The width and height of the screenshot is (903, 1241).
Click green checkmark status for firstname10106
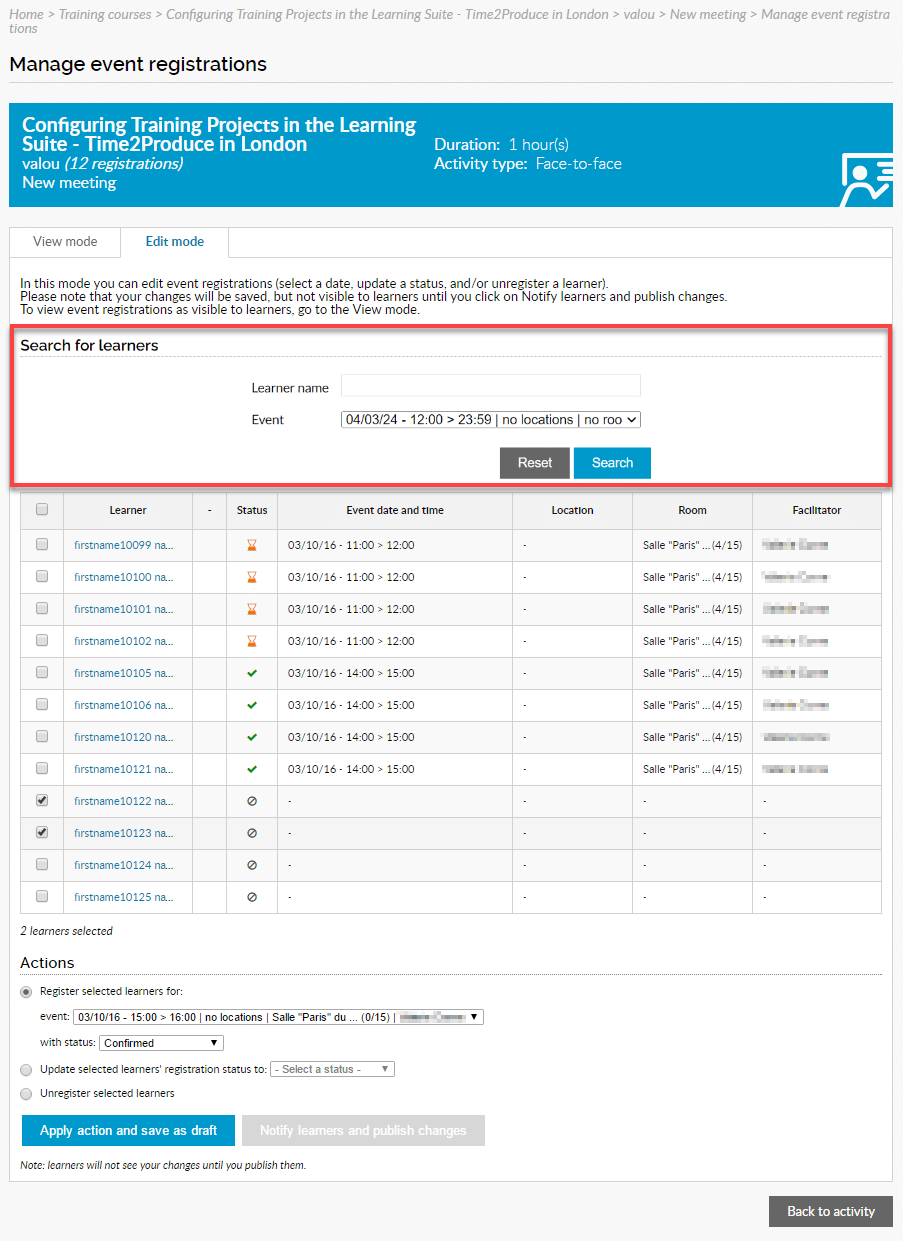point(252,705)
